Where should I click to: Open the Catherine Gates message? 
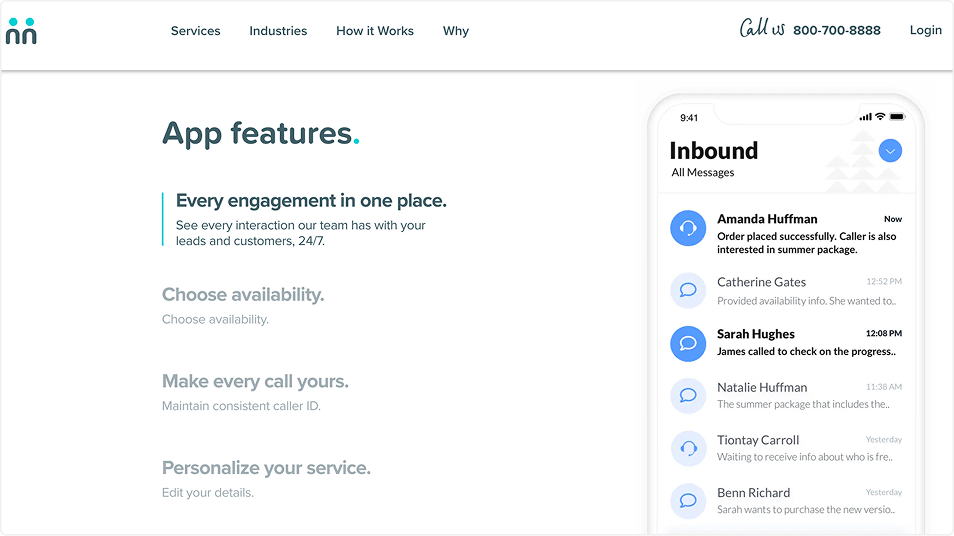click(x=786, y=291)
